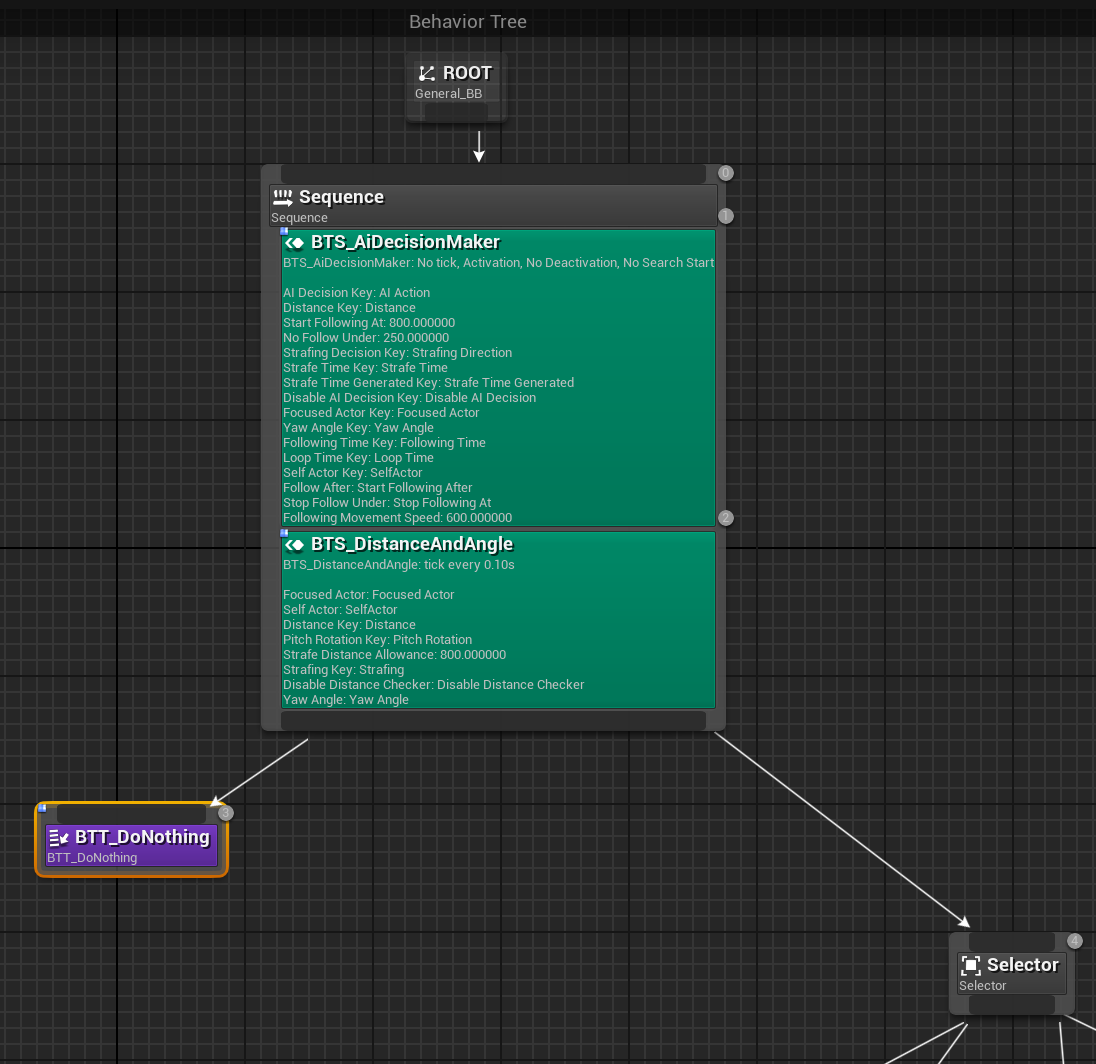Screen dimensions: 1096x1064
Task: Click 'Self Actor Key: SelfActor' line
Action: (353, 473)
